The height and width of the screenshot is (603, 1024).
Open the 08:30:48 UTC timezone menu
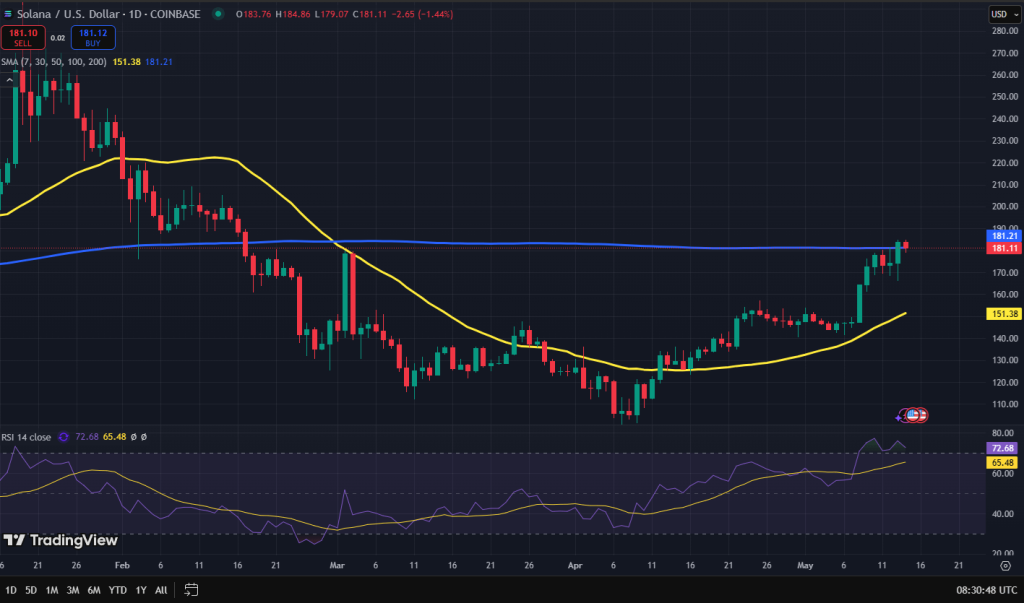(986, 590)
